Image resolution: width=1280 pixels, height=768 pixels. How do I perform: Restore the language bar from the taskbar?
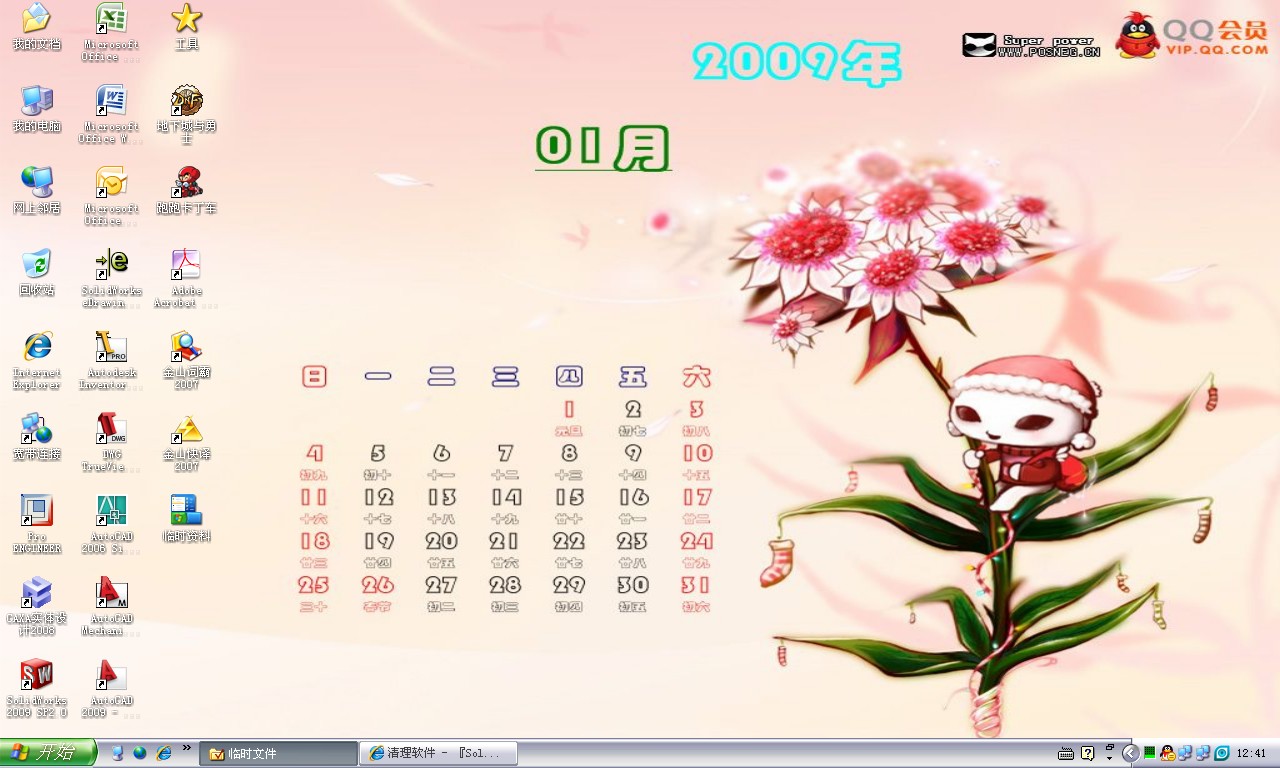click(x=1110, y=747)
